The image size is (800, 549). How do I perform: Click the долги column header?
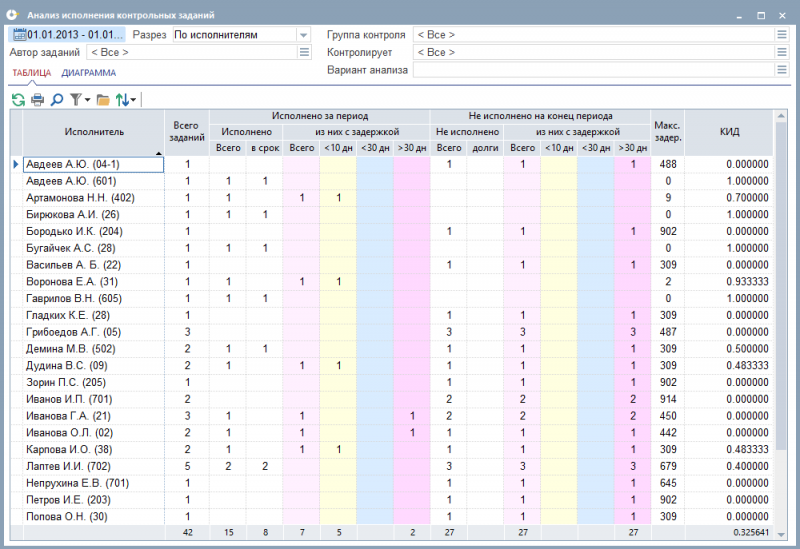pos(485,148)
